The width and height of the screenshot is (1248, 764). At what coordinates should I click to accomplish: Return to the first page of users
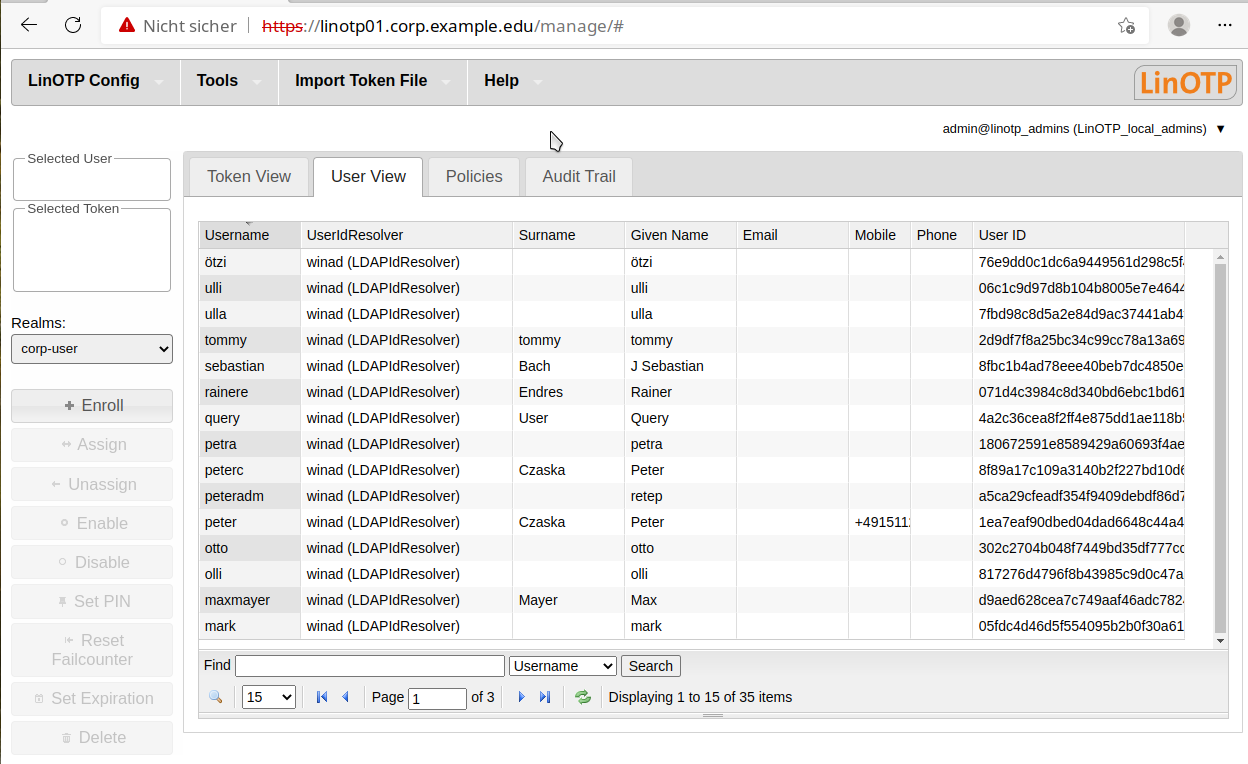[x=322, y=697]
